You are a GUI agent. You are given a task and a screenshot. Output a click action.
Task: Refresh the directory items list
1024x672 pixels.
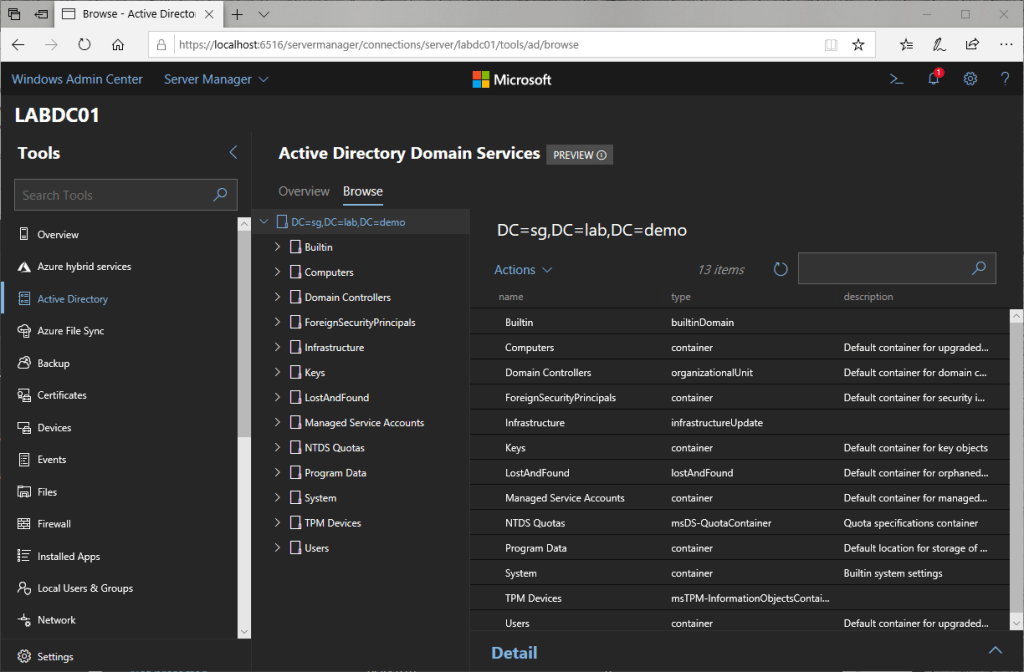pos(781,269)
